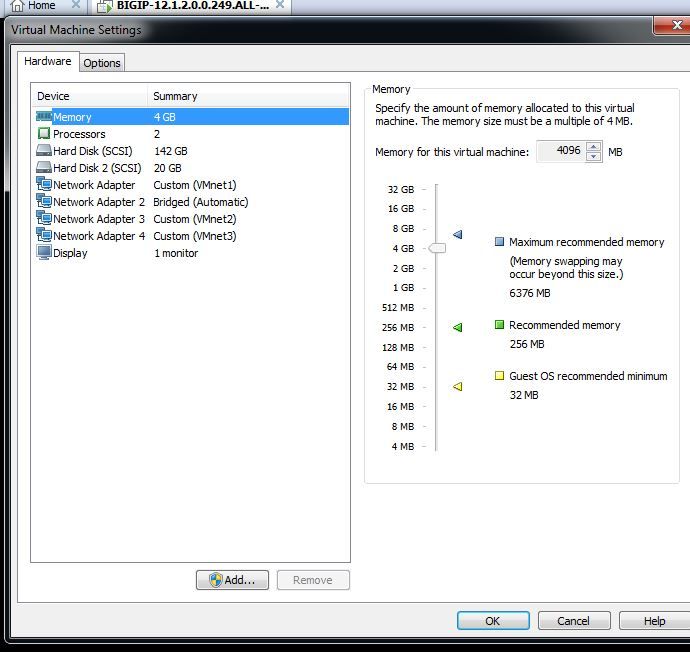Select the Memory row in device list
This screenshot has width=690, height=652.
(191, 117)
